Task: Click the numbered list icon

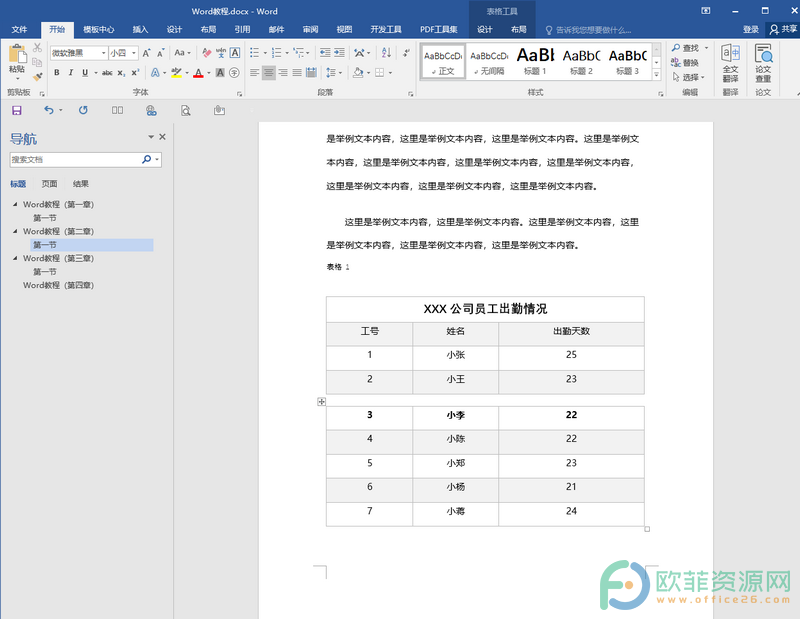Action: 277,53
